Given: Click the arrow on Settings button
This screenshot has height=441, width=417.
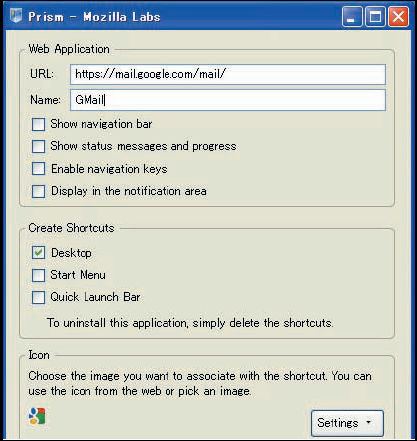Looking at the screenshot, I should pyautogui.click(x=368, y=422).
